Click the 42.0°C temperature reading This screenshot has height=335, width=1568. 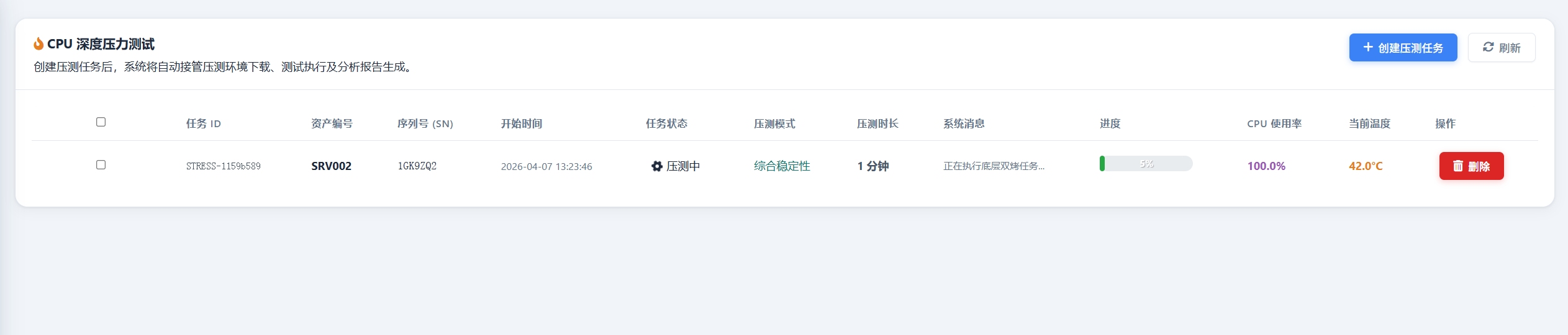(x=1365, y=166)
